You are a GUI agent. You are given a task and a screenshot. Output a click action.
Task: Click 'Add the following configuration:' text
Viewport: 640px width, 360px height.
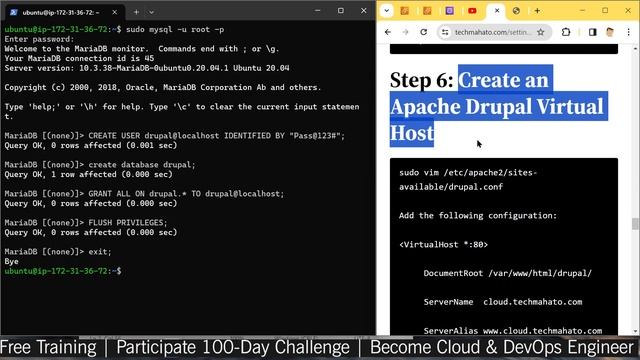pos(478,216)
